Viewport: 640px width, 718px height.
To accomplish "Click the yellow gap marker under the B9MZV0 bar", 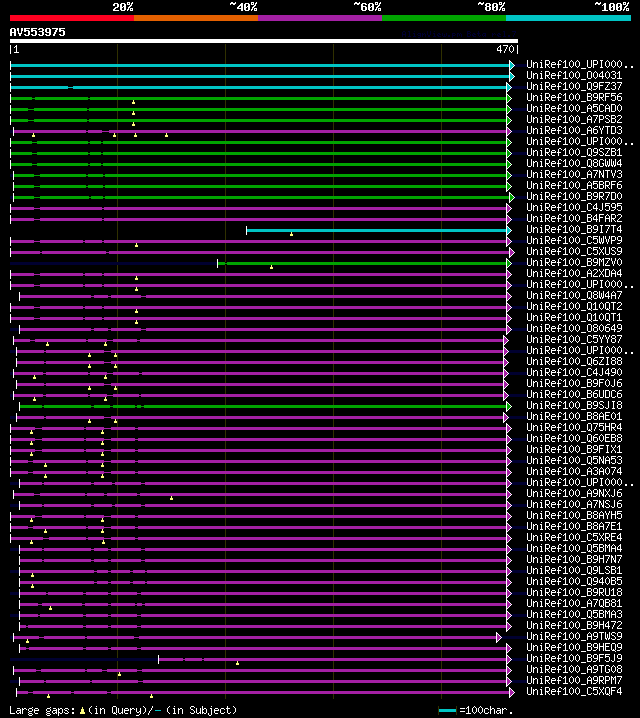I will pos(271,267).
